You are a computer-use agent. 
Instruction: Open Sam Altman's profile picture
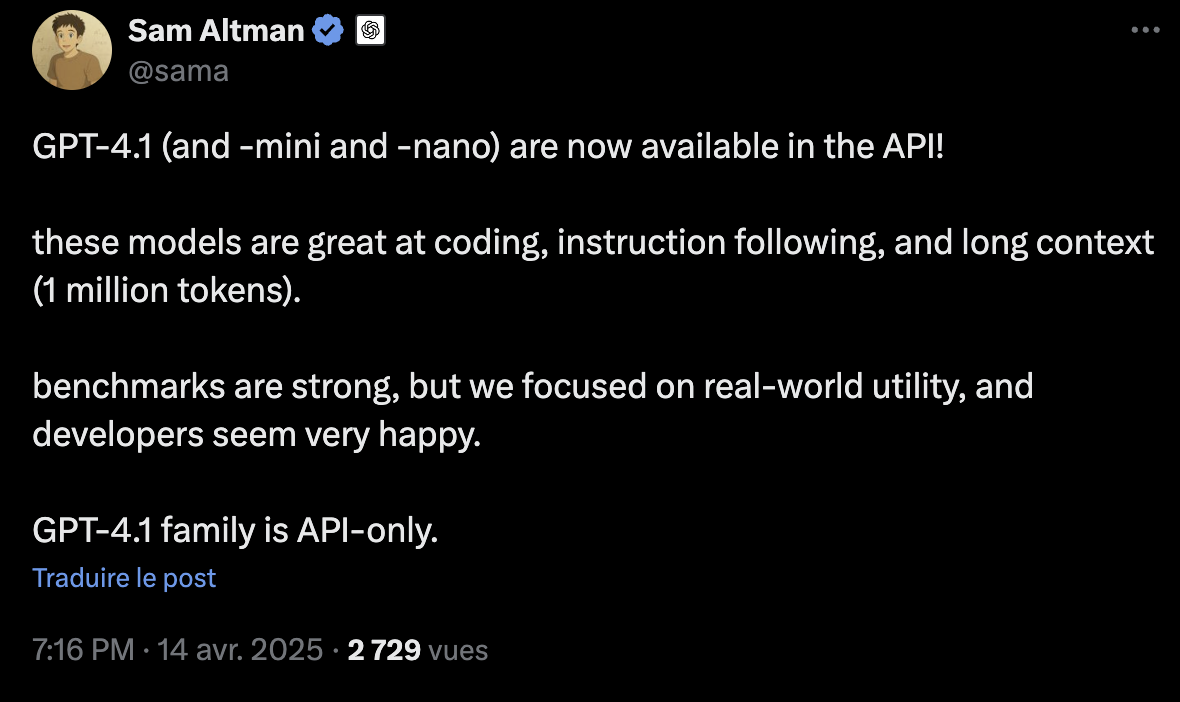point(72,50)
